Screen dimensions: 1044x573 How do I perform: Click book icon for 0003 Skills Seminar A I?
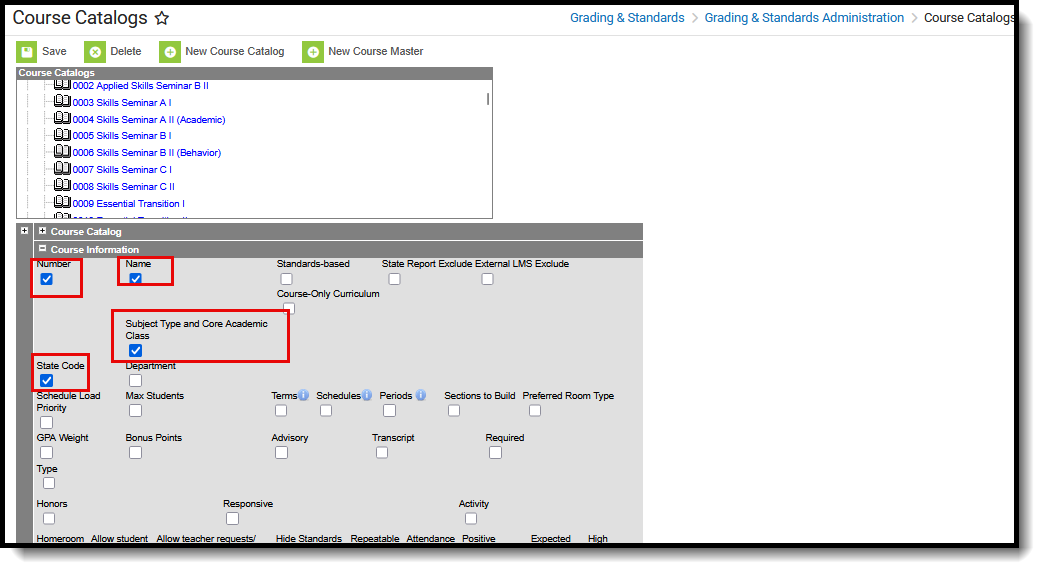(62, 101)
